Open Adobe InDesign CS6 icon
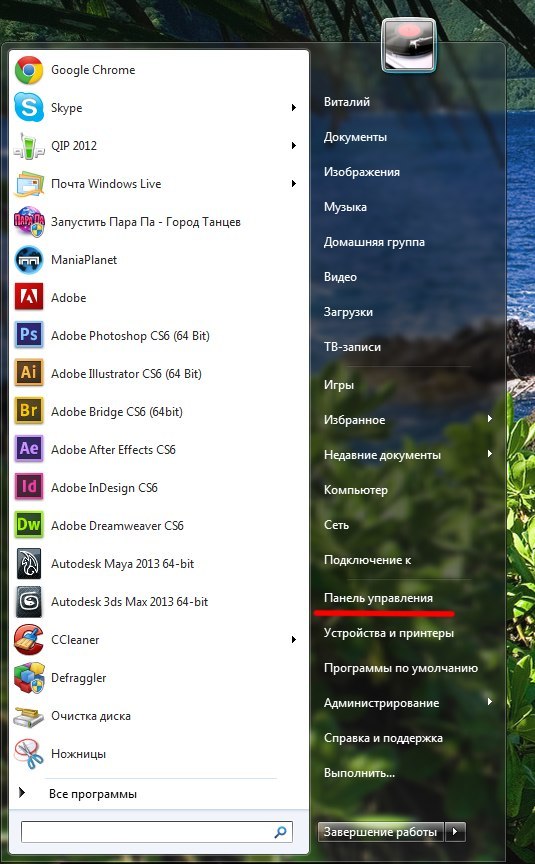This screenshot has height=864, width=535. tap(29, 487)
